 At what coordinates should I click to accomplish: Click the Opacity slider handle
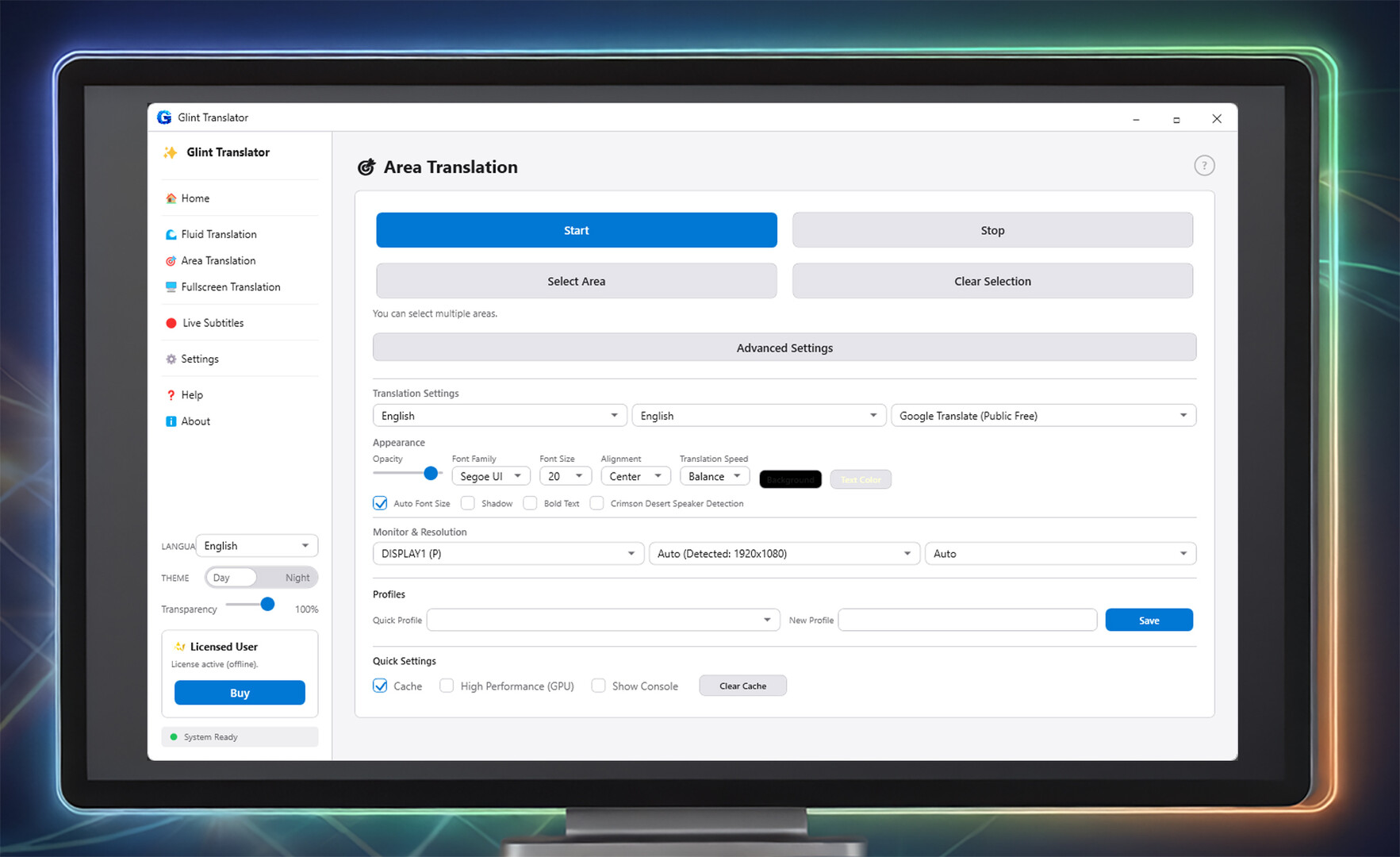pyautogui.click(x=431, y=473)
